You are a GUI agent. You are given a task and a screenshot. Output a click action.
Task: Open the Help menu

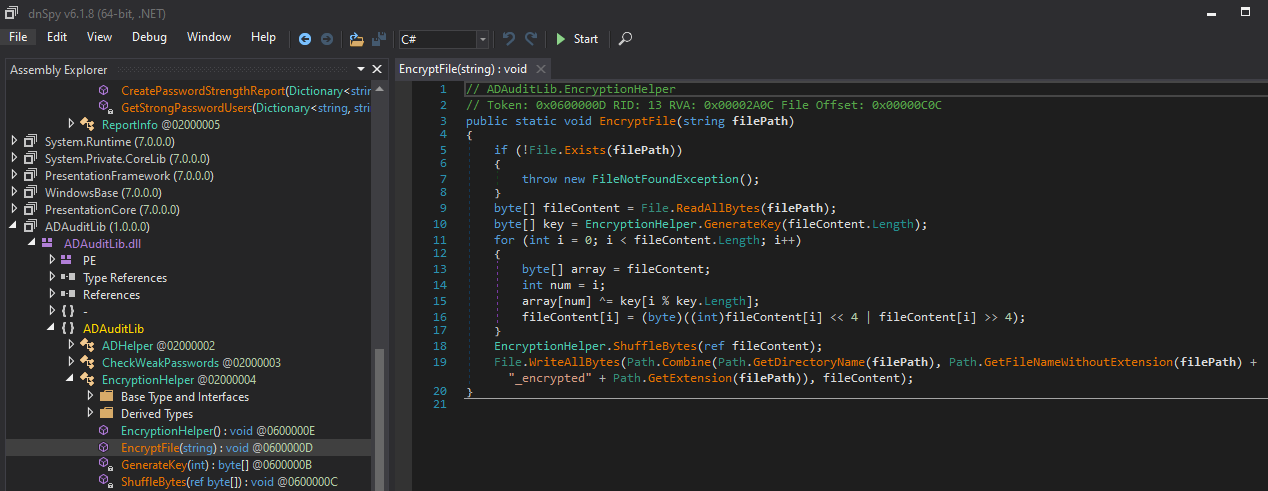pyautogui.click(x=264, y=37)
